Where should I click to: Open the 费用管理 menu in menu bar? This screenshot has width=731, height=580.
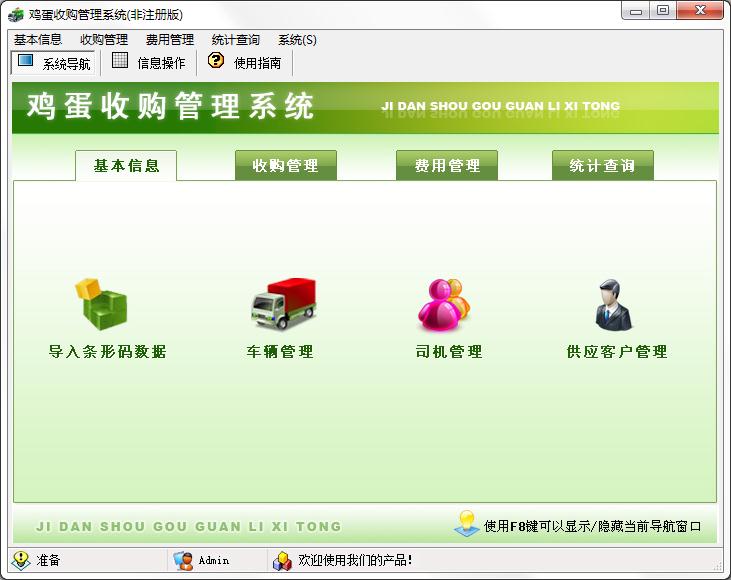coord(170,40)
